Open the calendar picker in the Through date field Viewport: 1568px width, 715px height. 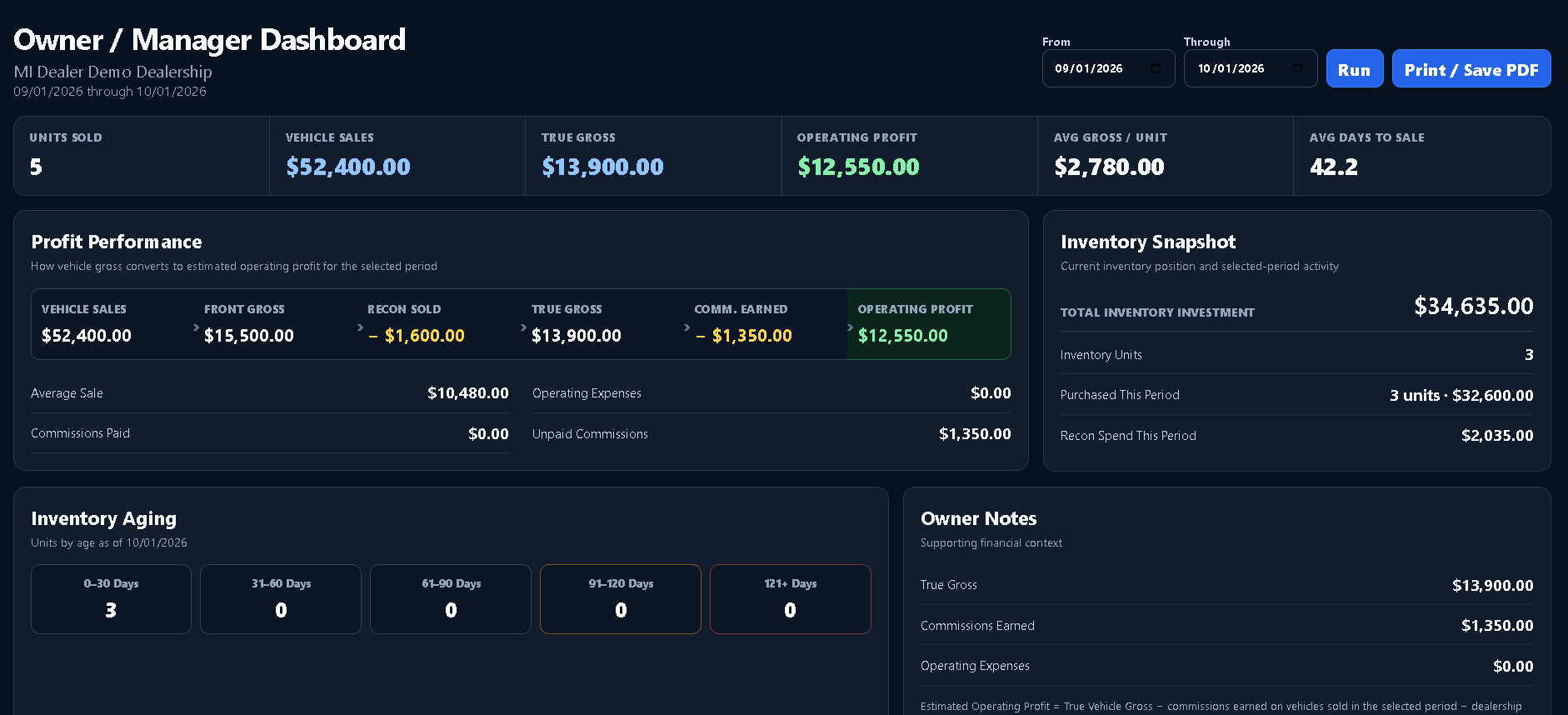(1297, 68)
